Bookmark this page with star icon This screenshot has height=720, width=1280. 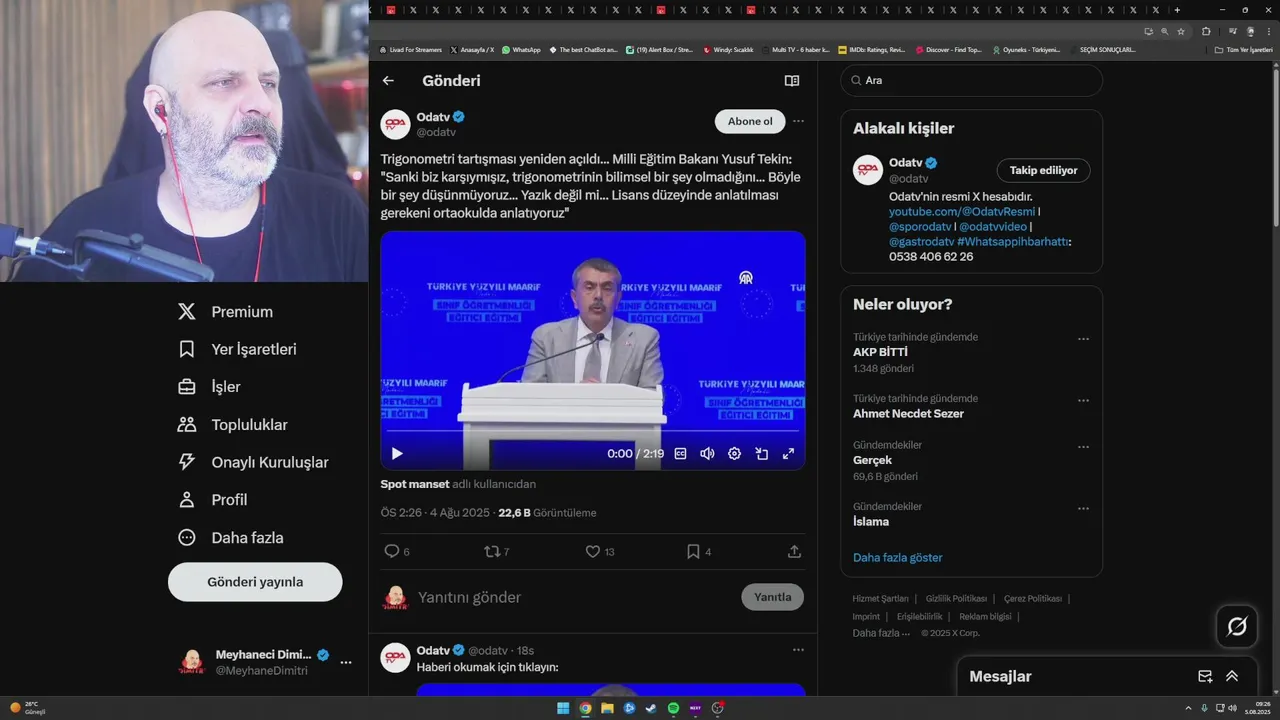1181,31
